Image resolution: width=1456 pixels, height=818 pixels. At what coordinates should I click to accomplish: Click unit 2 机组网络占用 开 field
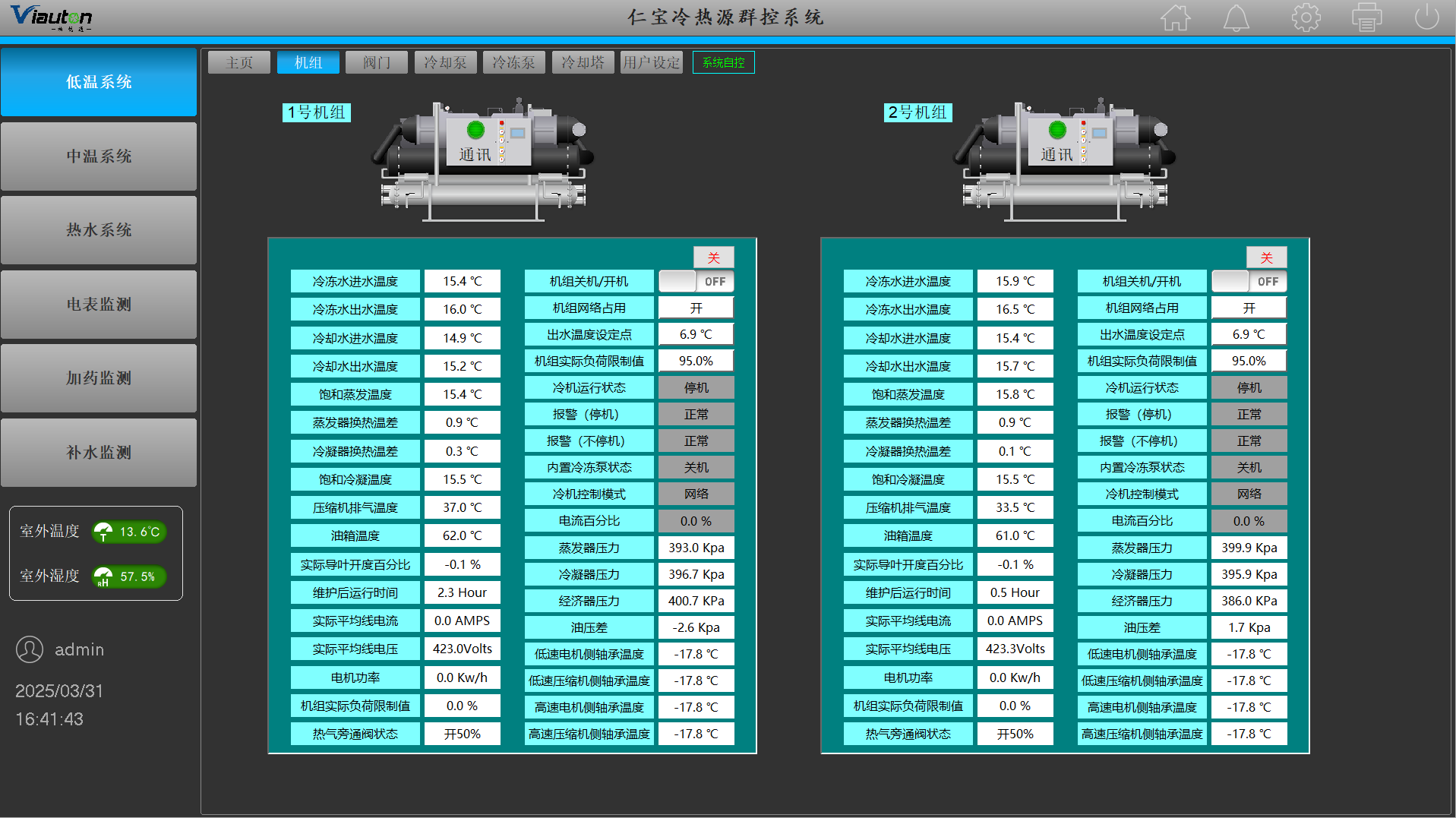(x=1249, y=308)
